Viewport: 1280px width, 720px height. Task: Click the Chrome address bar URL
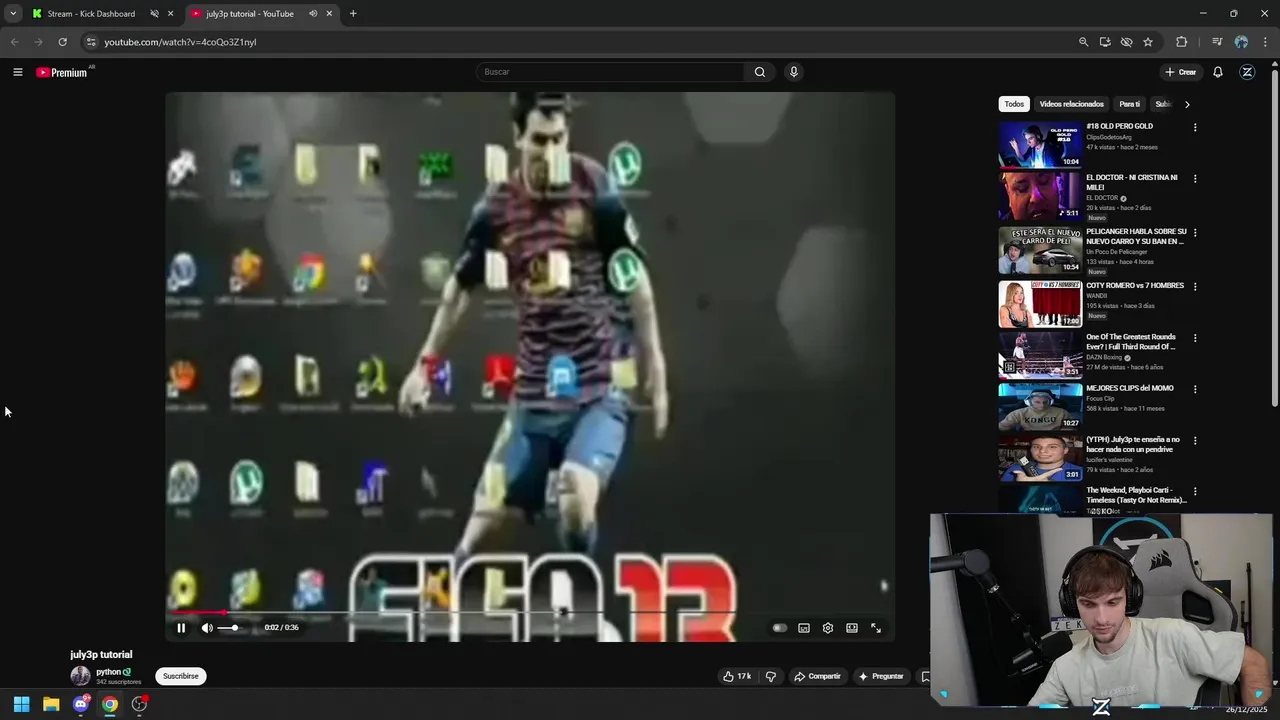coord(180,42)
